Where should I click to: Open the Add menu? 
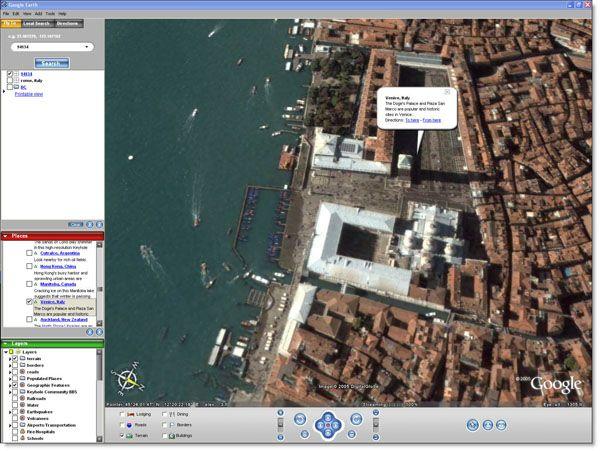click(38, 13)
